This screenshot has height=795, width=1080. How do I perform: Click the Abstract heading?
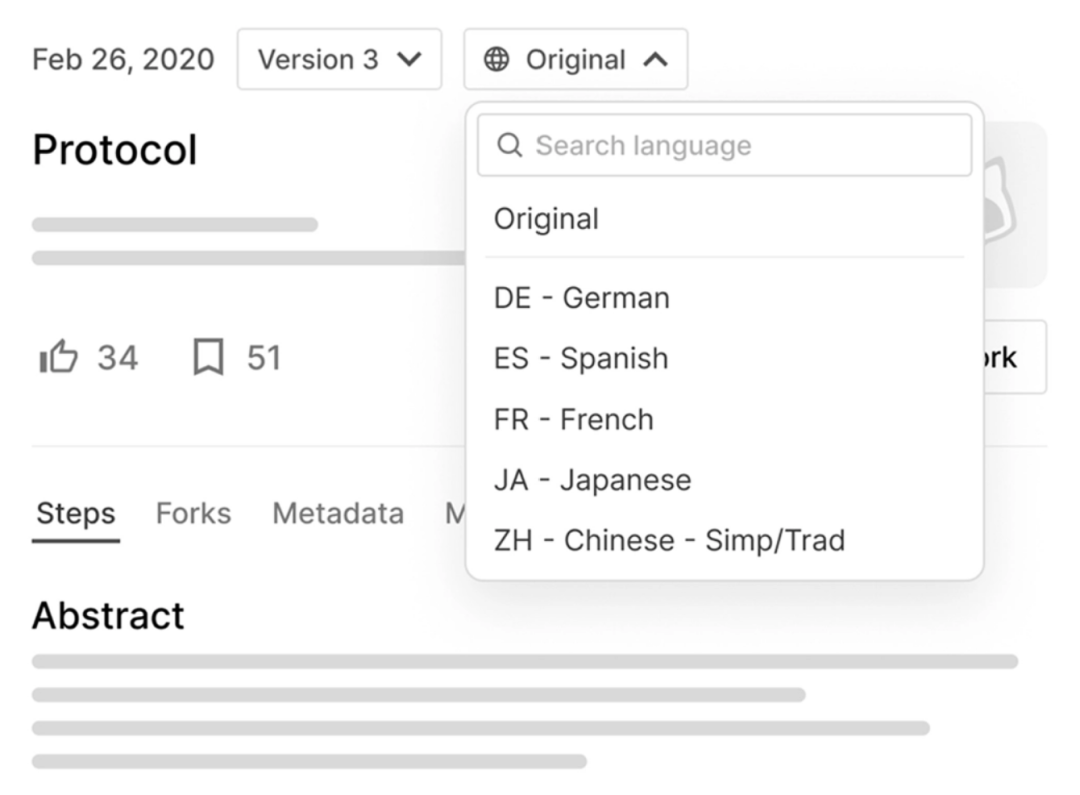click(x=108, y=615)
